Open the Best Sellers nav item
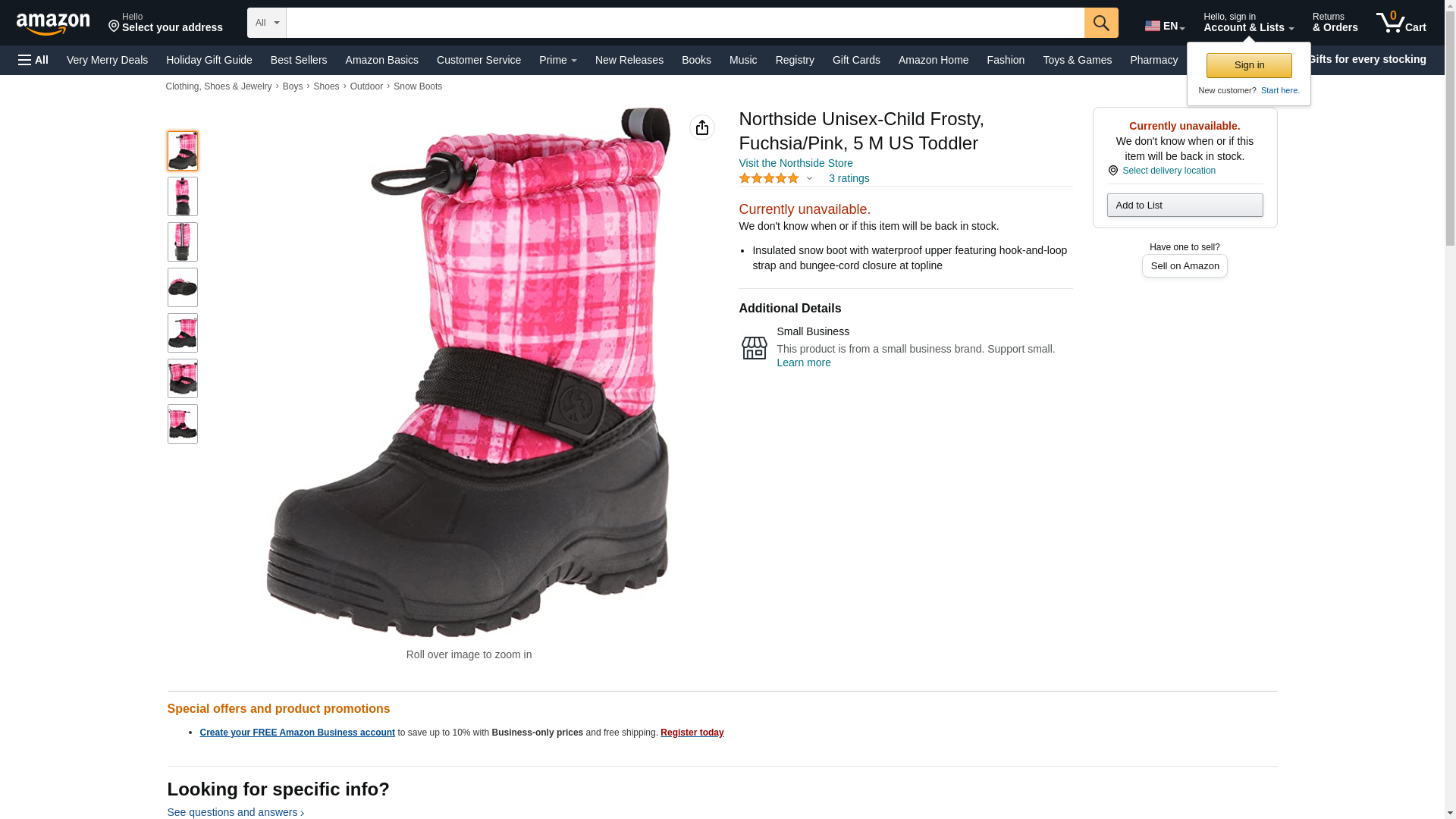 point(299,60)
